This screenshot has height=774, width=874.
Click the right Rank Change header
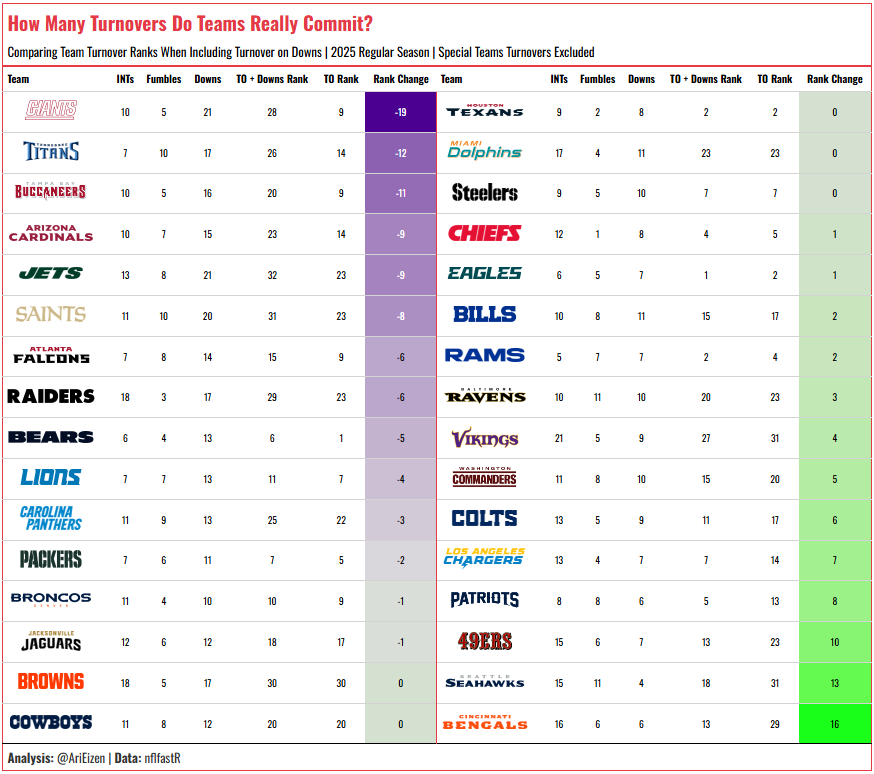(834, 79)
